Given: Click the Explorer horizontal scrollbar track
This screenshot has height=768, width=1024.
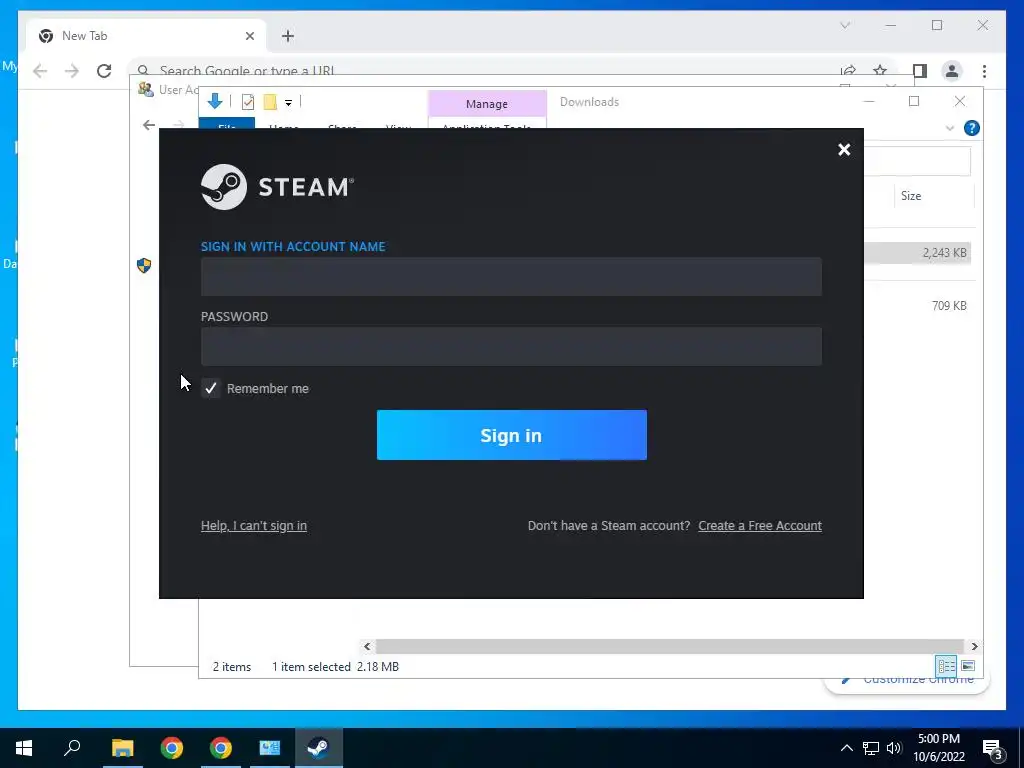Looking at the screenshot, I should (669, 646).
